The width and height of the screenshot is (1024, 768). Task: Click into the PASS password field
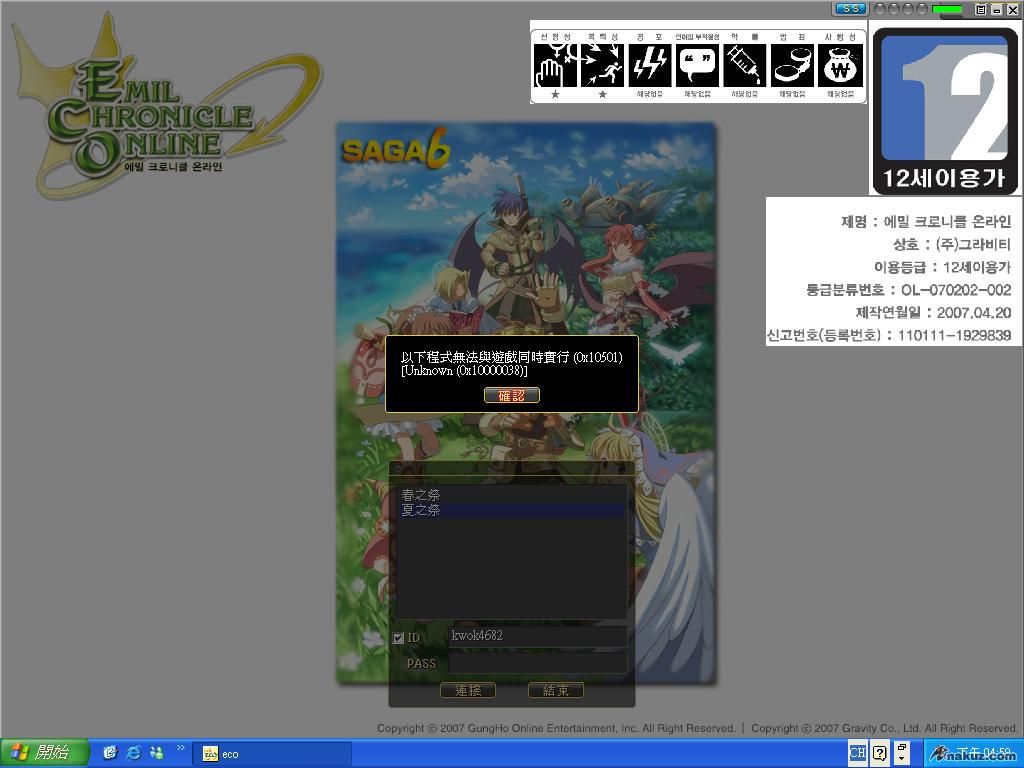coord(537,664)
